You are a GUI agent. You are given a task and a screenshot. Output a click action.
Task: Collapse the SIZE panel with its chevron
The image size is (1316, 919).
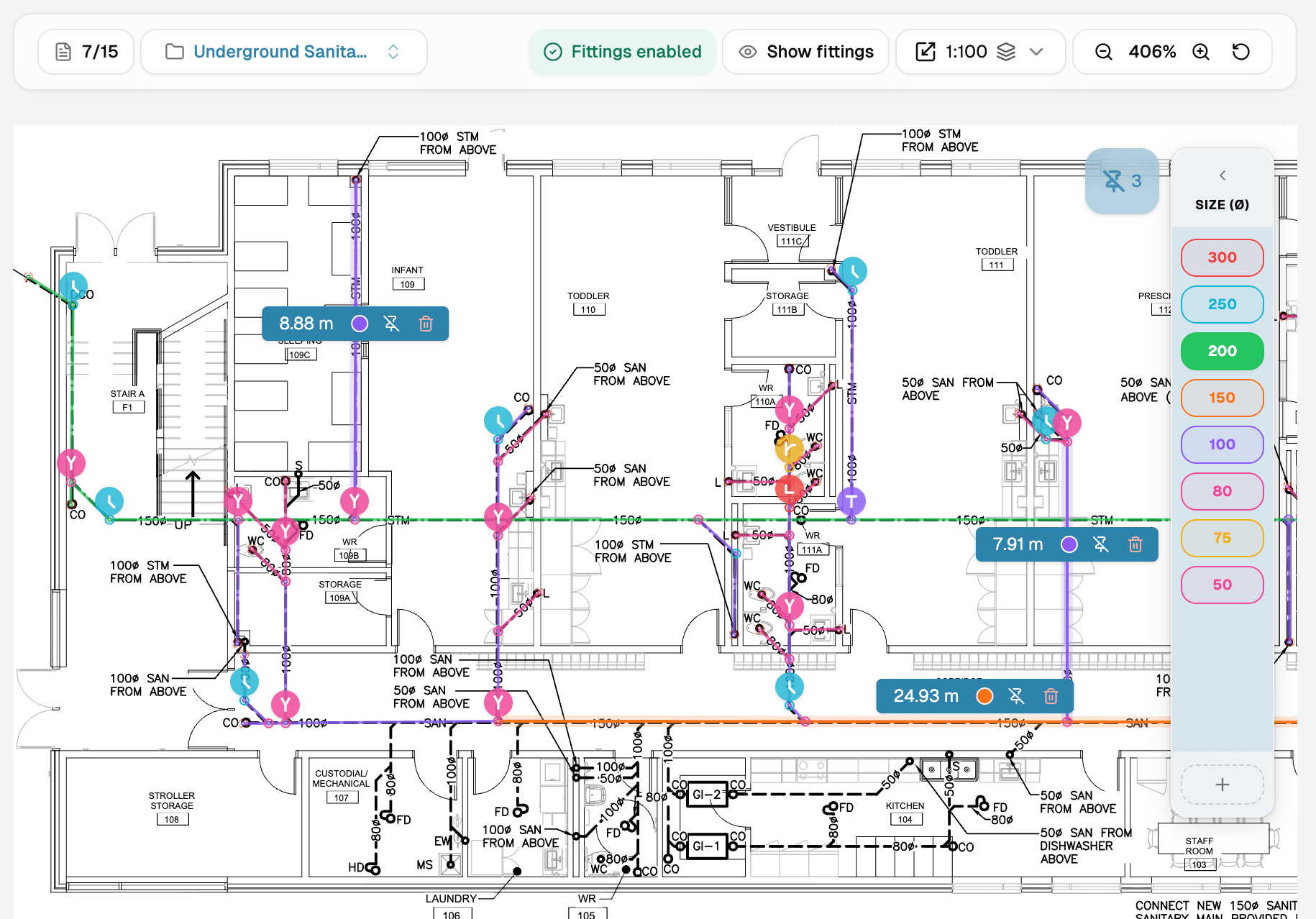1222,175
